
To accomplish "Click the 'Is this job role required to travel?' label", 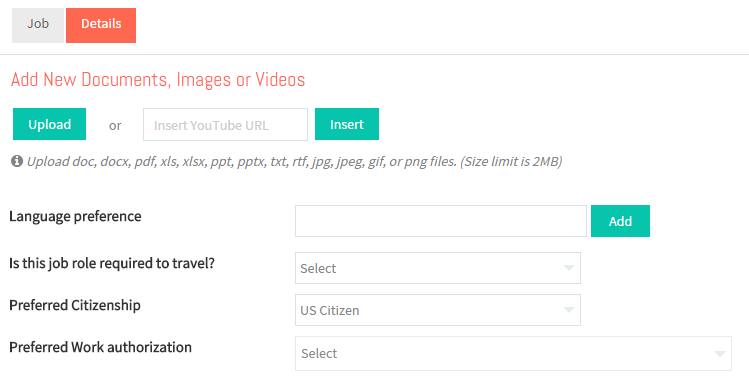I will 112,263.
